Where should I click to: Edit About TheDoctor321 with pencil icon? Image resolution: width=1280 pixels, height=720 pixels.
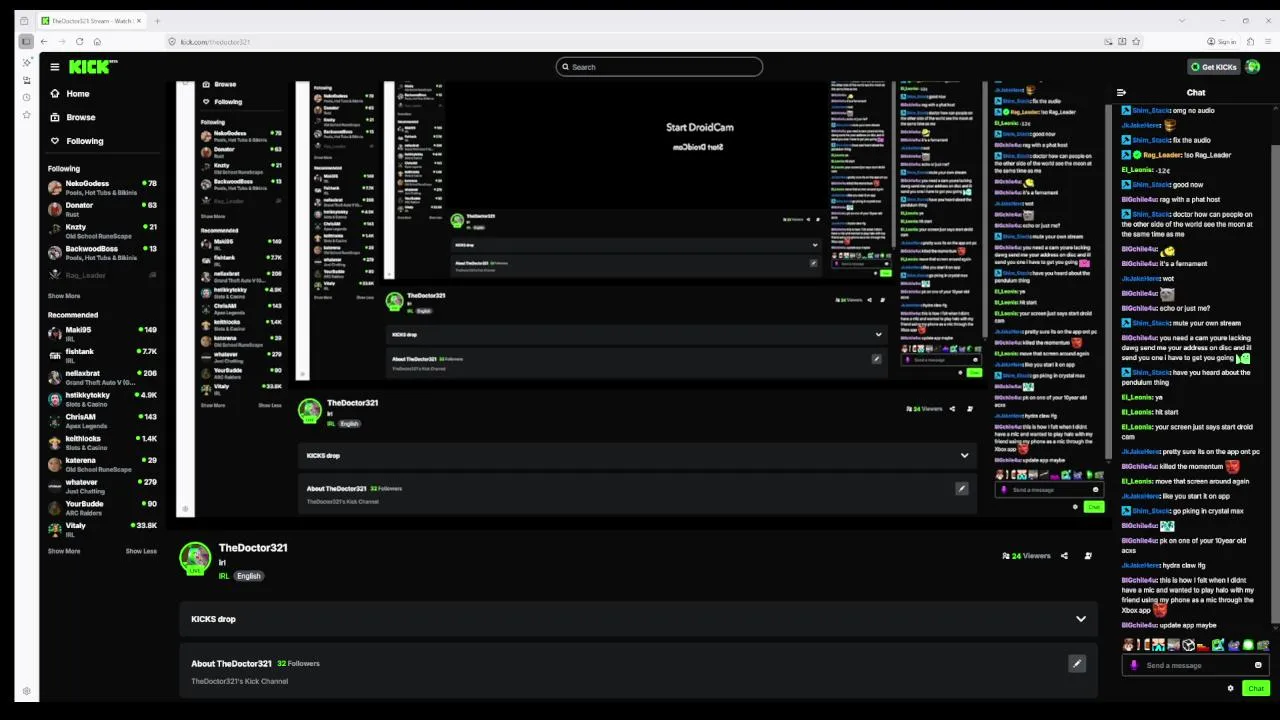[1077, 663]
